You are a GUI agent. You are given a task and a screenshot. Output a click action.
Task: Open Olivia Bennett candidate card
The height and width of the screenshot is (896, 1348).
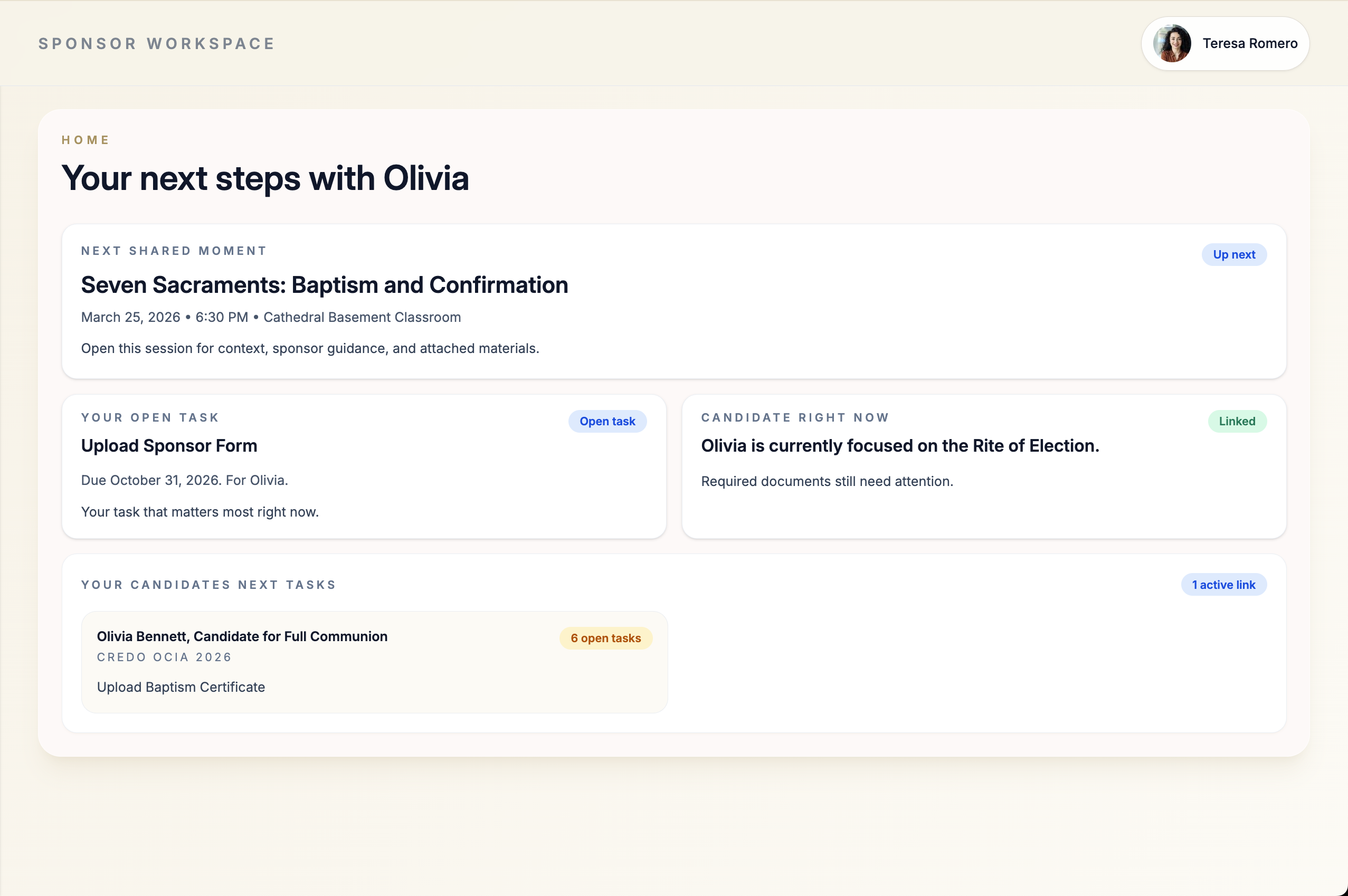pos(242,636)
